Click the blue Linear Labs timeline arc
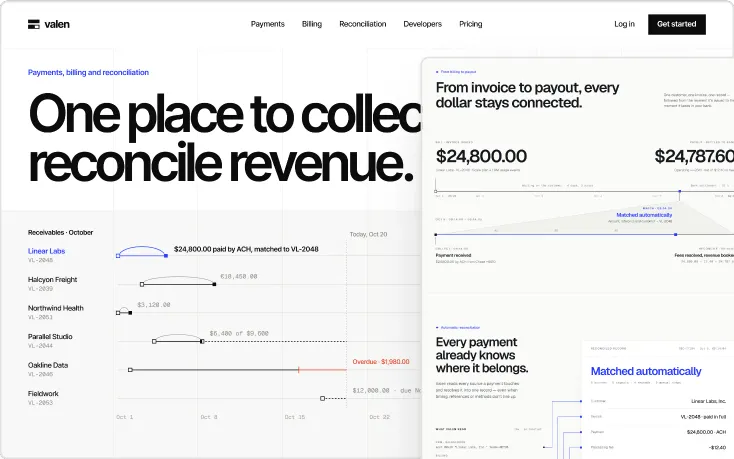Viewport: 734px width, 459px height. tap(142, 251)
